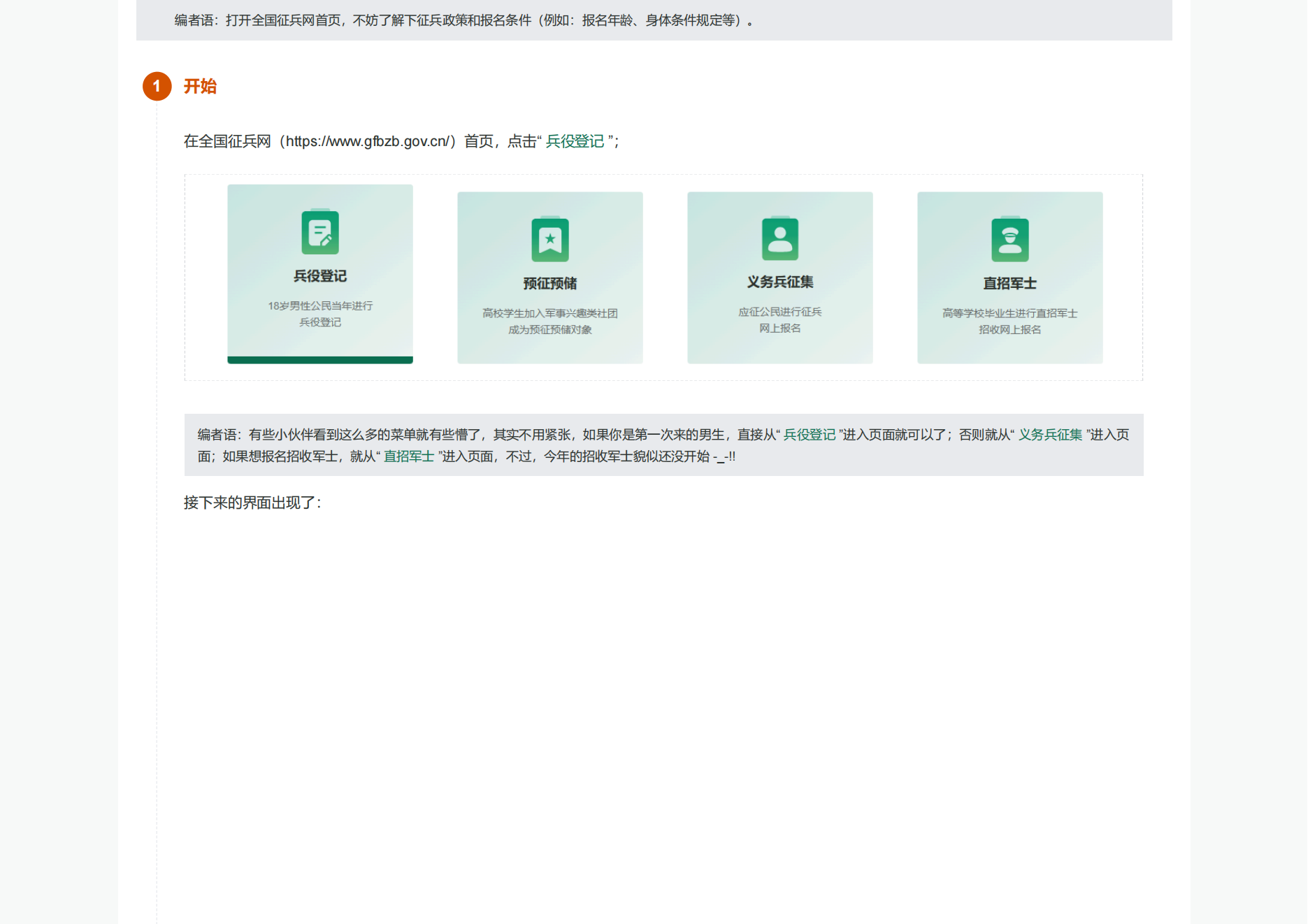
Task: Click the 义务兵征集 person icon
Action: tap(779, 239)
